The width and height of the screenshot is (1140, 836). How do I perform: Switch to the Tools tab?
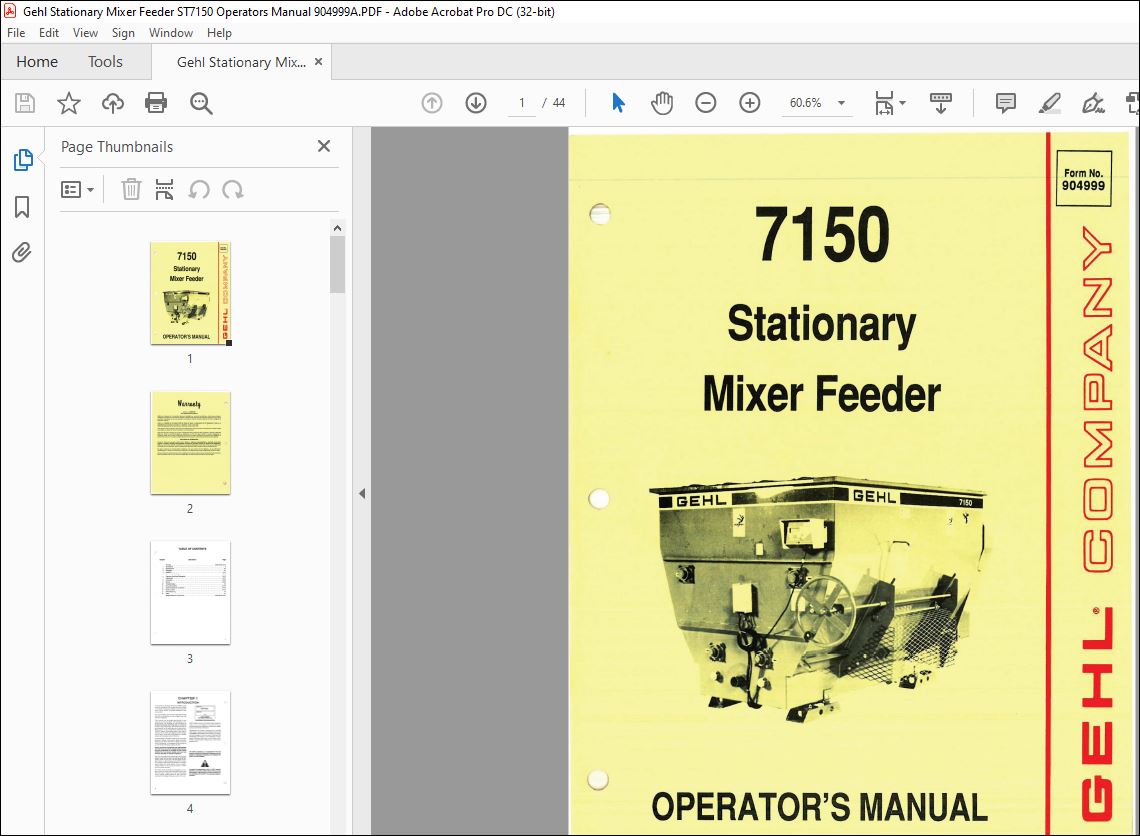(105, 62)
